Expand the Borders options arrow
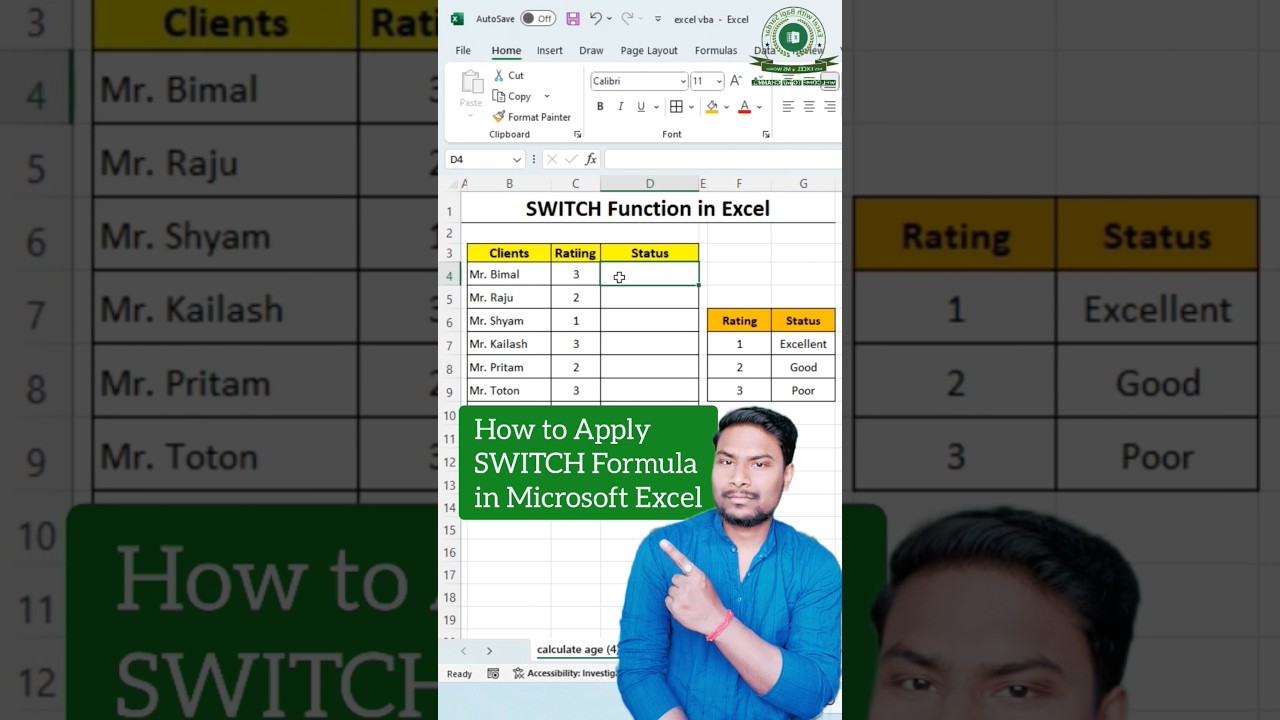 coord(691,107)
